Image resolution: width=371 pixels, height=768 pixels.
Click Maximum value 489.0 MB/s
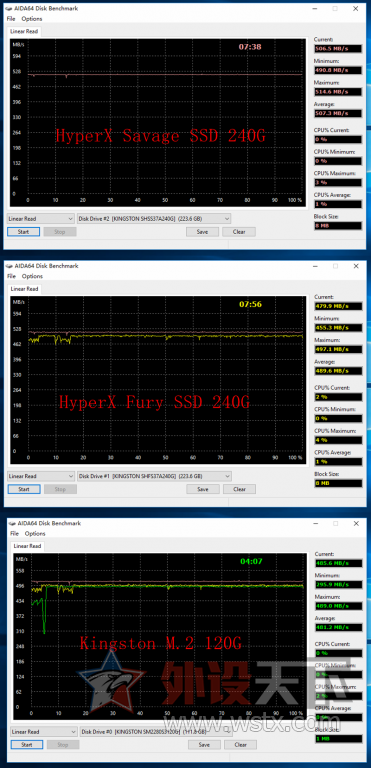[x=339, y=606]
